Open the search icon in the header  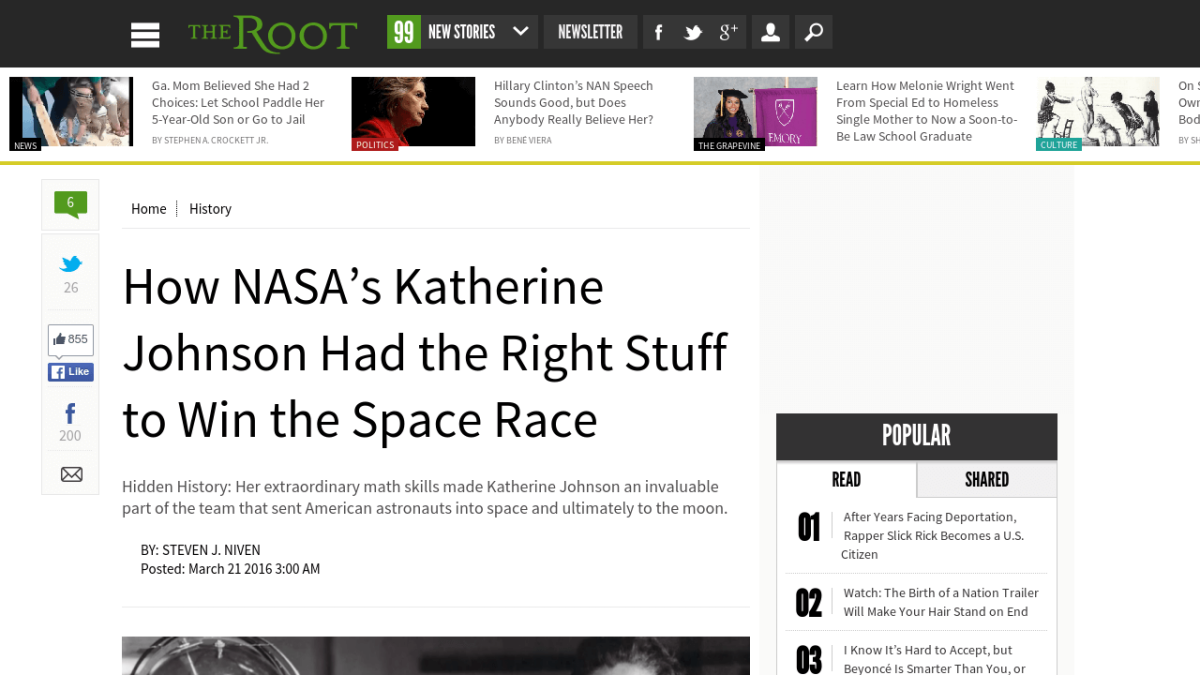pos(813,31)
